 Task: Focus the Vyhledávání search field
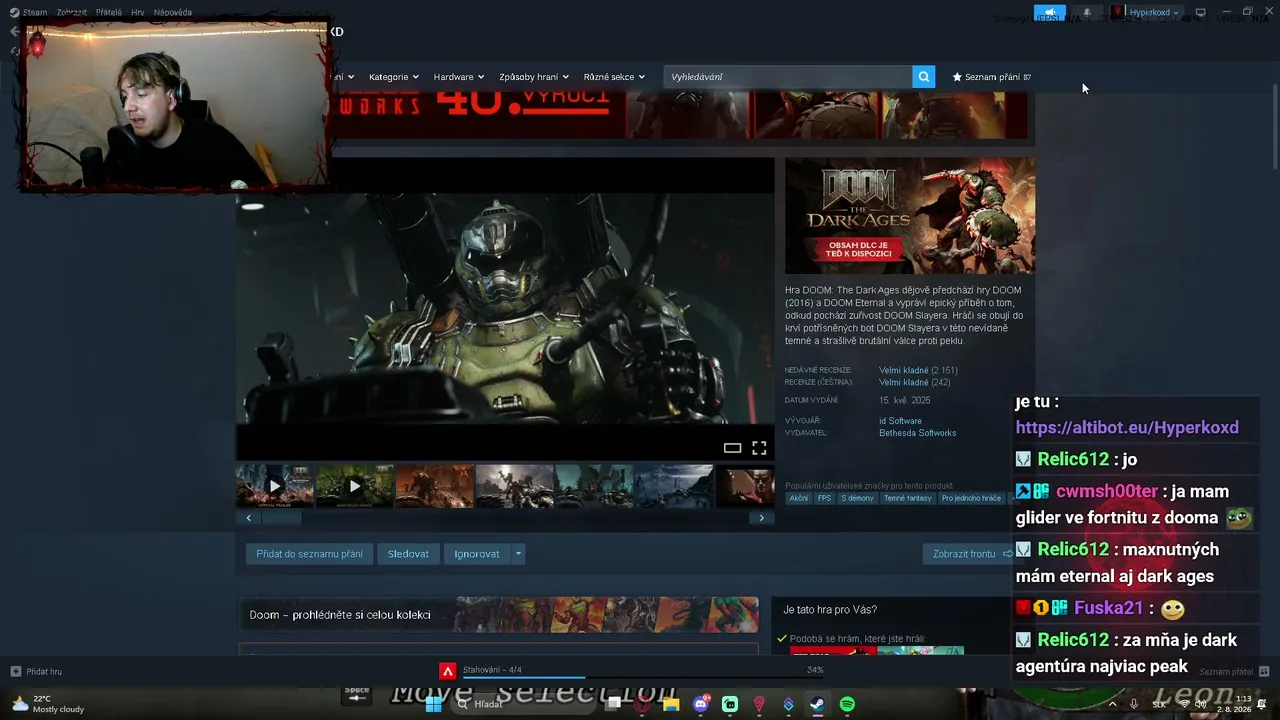pos(787,77)
